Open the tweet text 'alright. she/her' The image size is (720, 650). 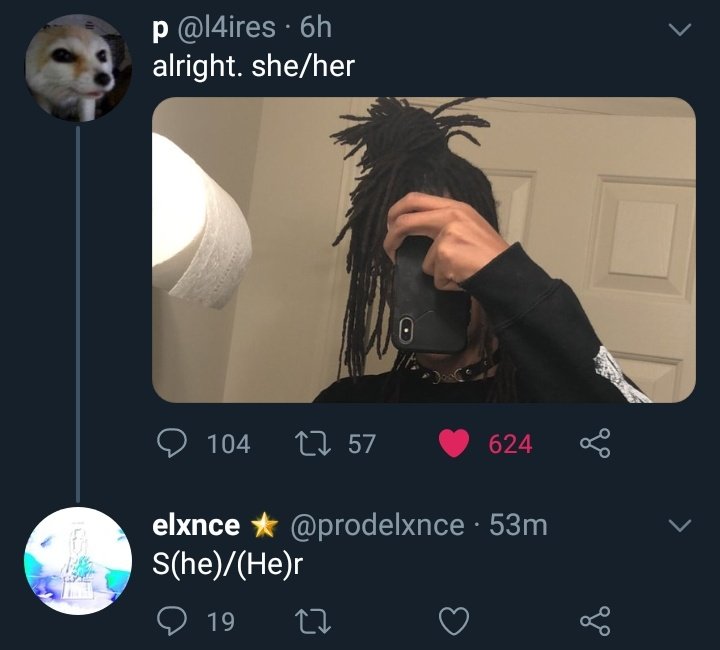tap(253, 66)
